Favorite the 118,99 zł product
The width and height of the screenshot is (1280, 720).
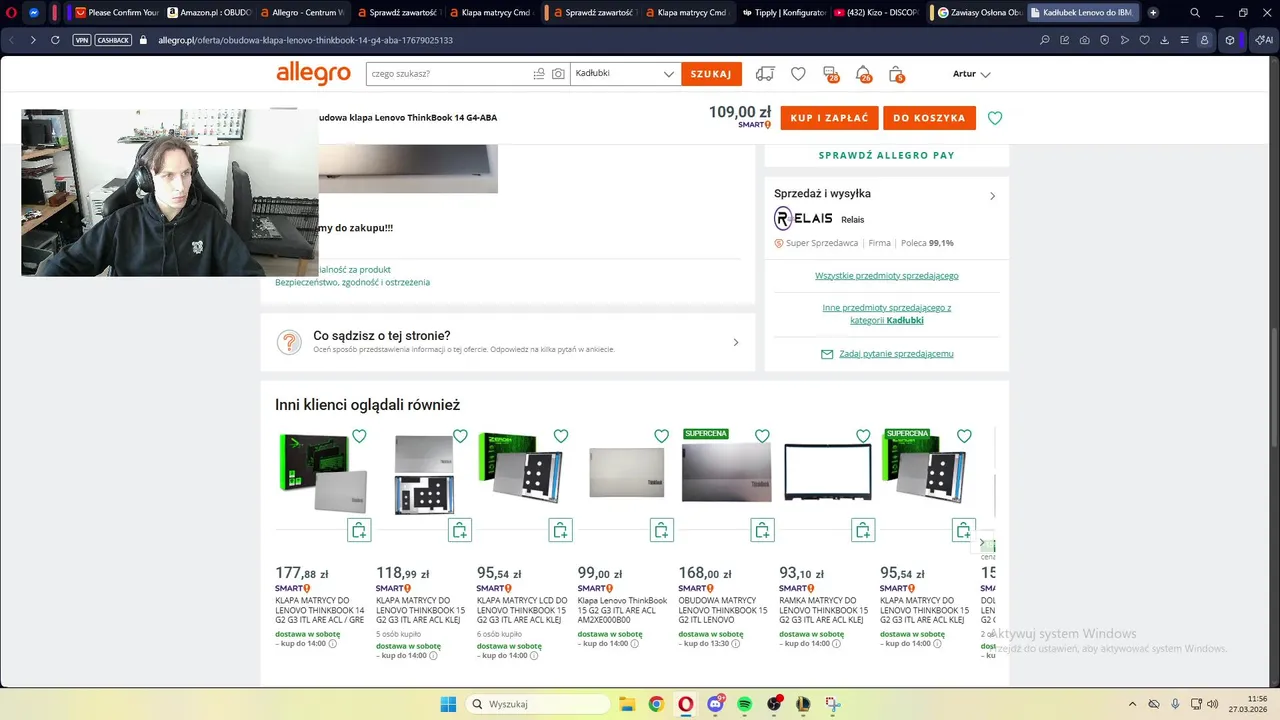coord(460,436)
